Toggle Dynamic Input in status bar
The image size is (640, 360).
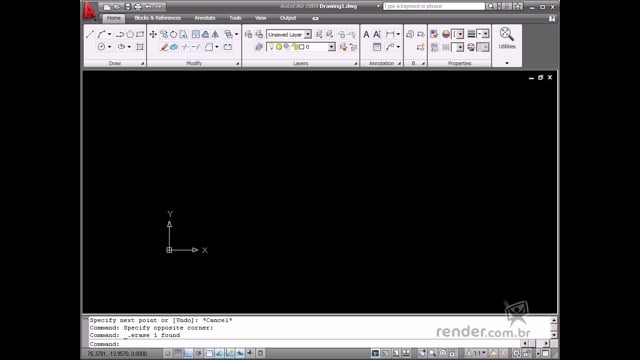(x=240, y=353)
